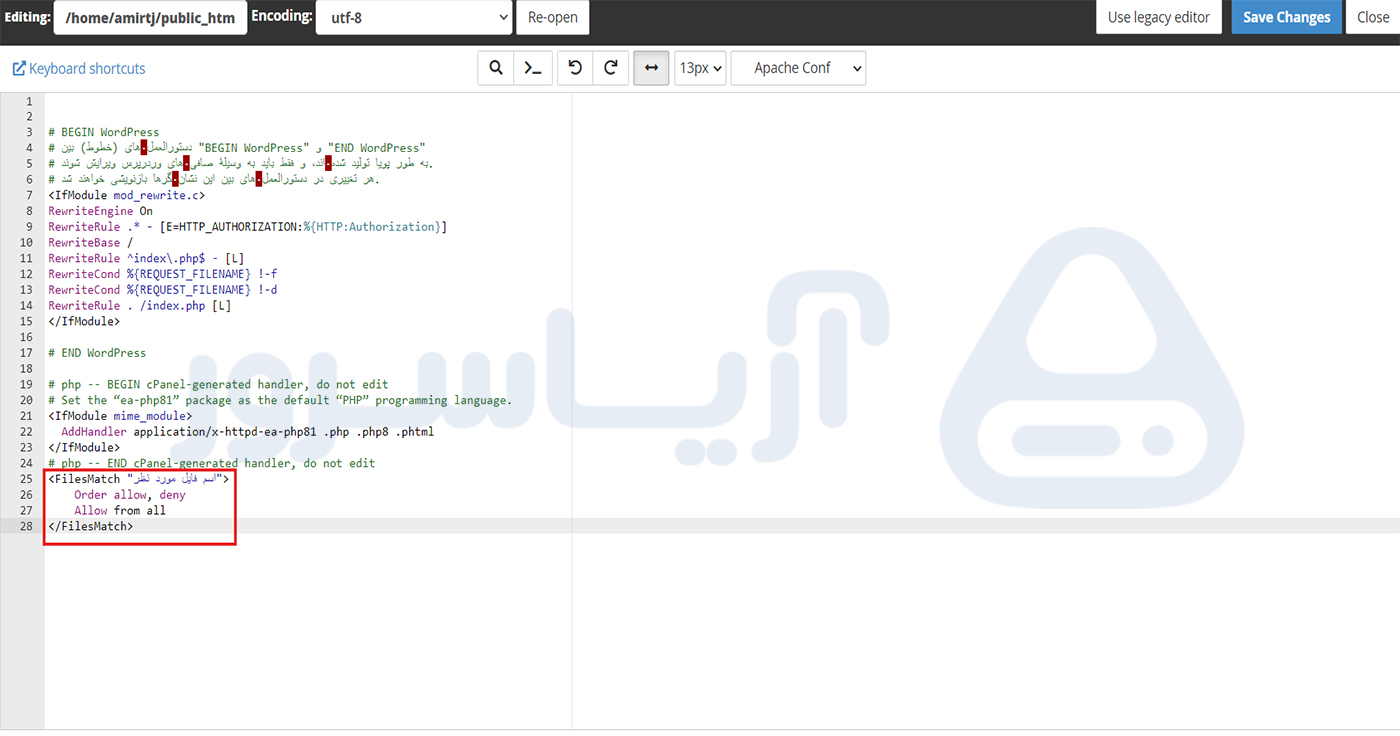Click the line "Order allow, deny"
Image resolution: width=1400 pixels, height=736 pixels.
click(x=130, y=495)
